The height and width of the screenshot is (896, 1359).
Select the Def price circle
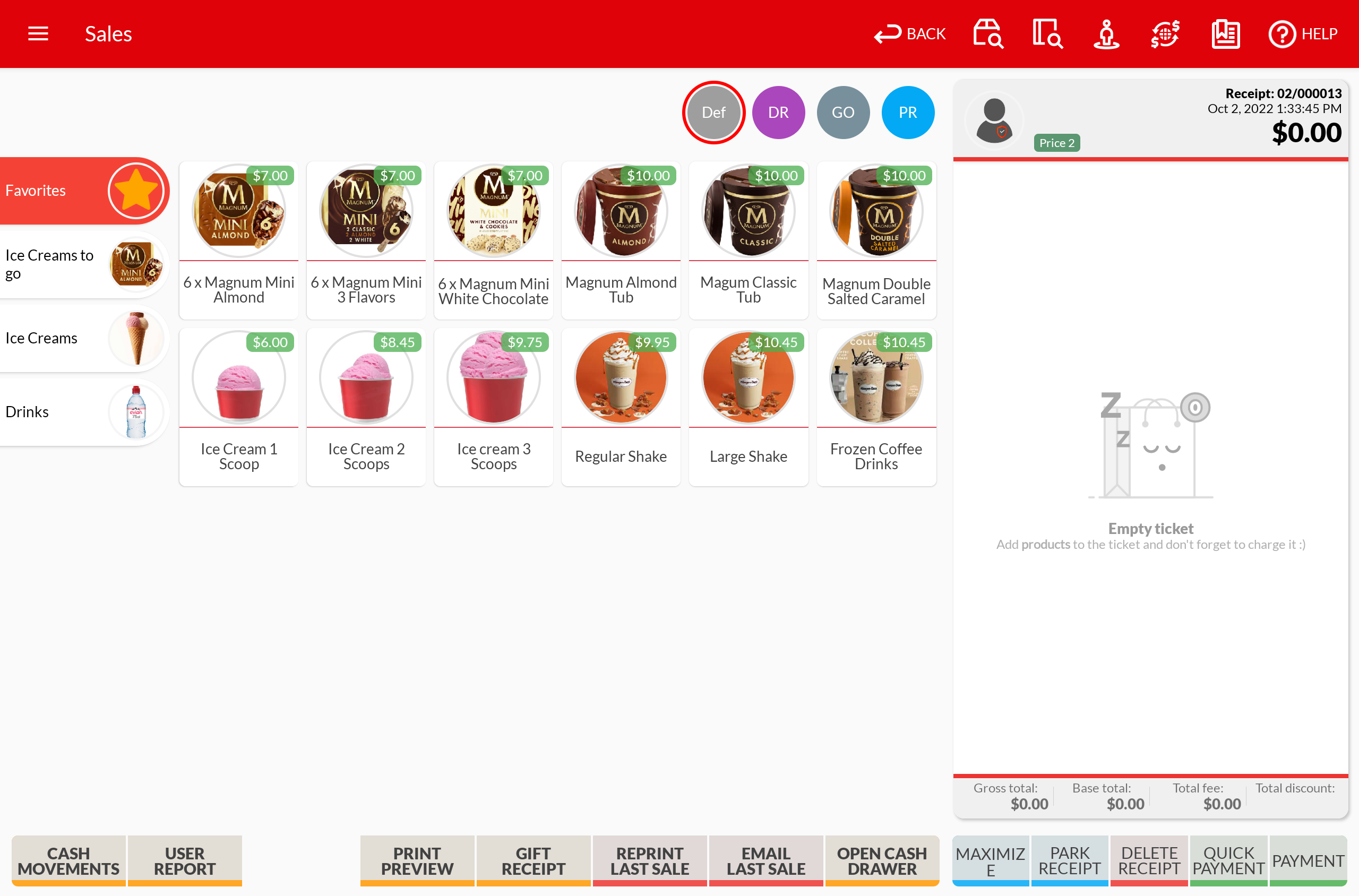713,113
